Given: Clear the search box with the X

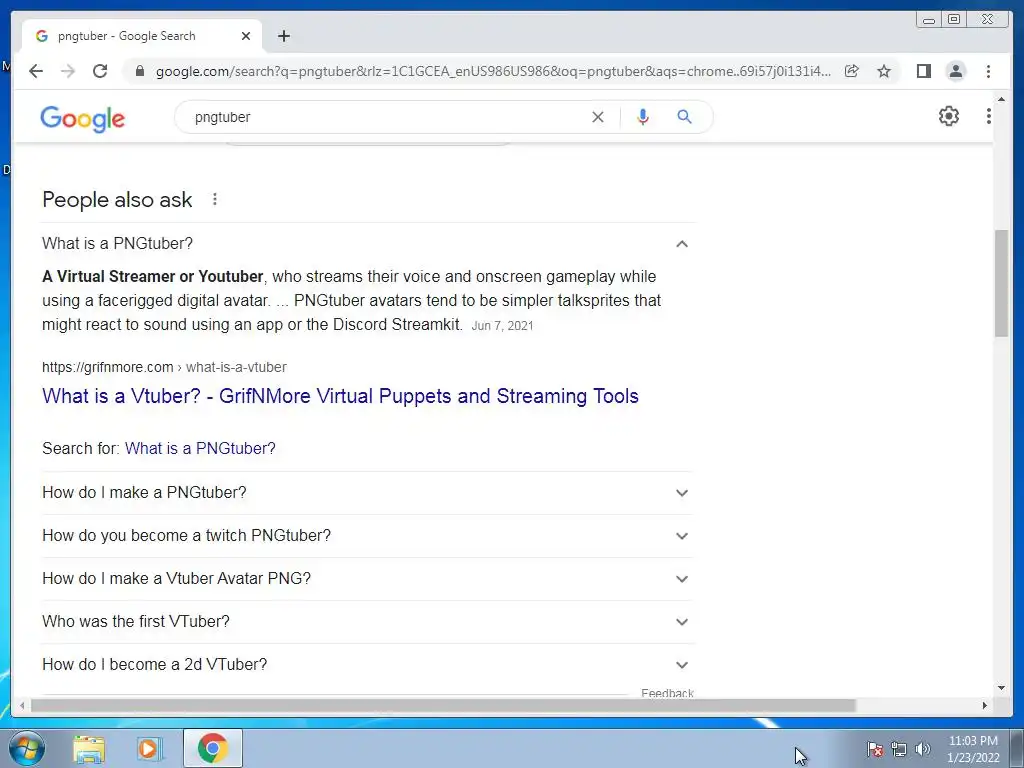Looking at the screenshot, I should pos(598,117).
